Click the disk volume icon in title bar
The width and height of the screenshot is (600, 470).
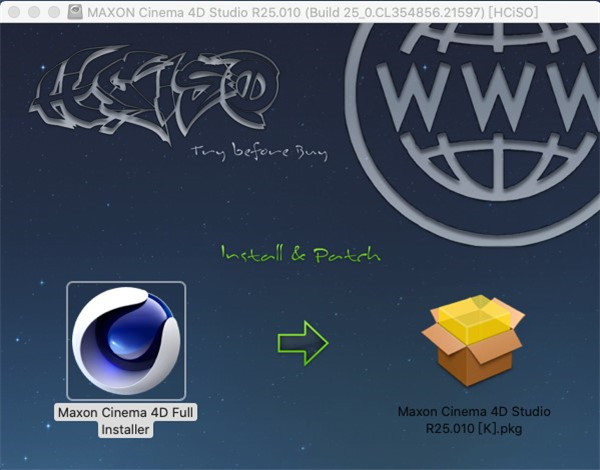(75, 12)
